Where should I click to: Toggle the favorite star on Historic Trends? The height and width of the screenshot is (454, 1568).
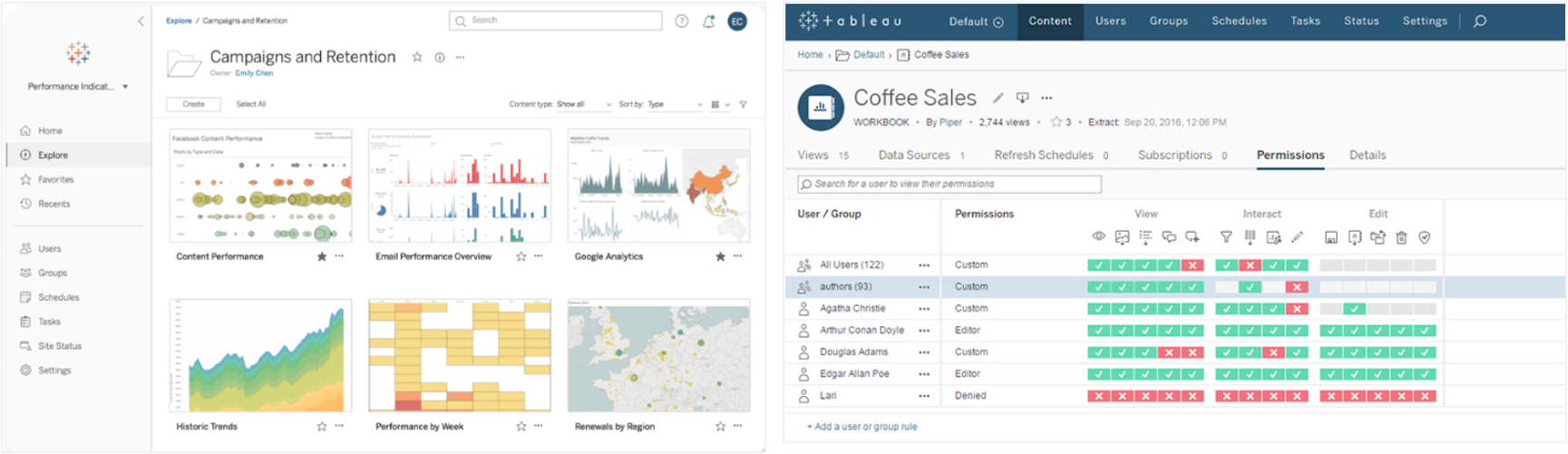(321, 426)
